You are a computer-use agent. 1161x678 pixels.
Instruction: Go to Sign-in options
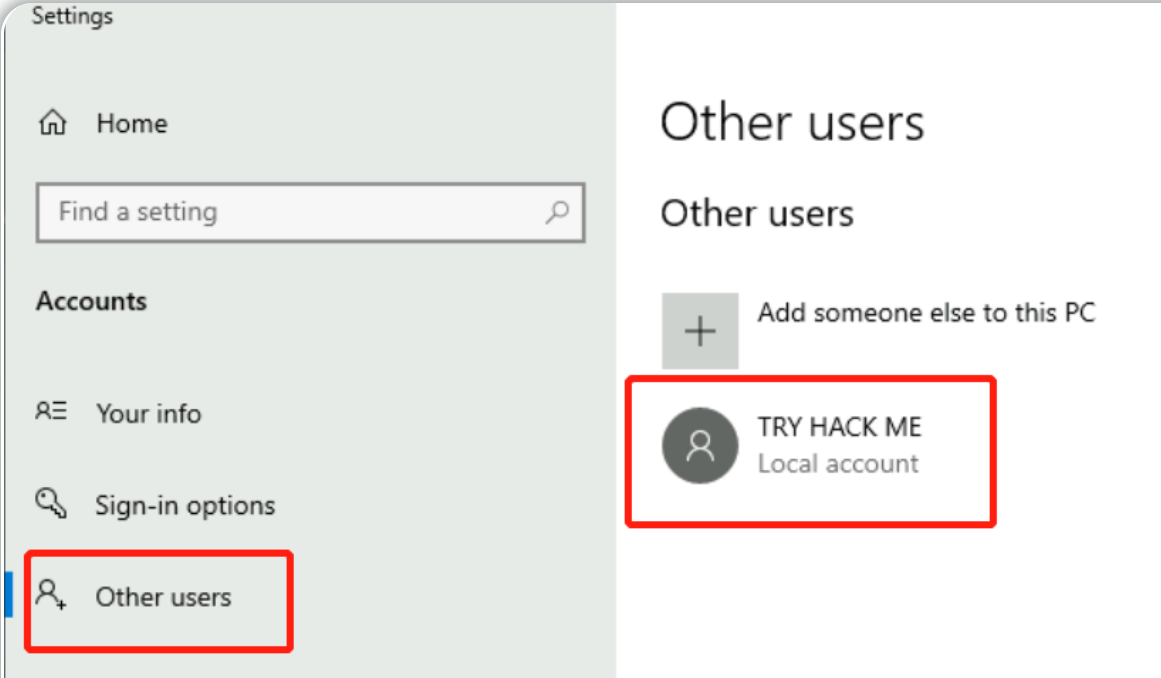pos(185,506)
